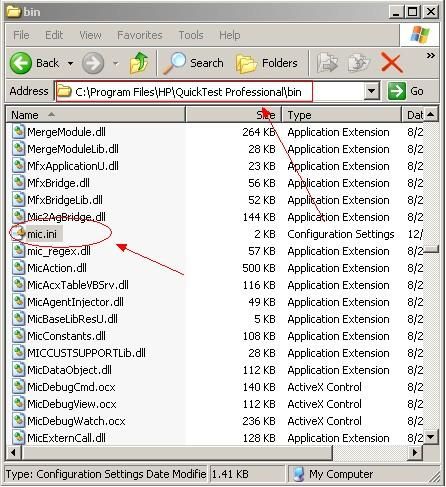Select MicDebugView.ocx file icon
446x487 pixels.
tap(19, 404)
